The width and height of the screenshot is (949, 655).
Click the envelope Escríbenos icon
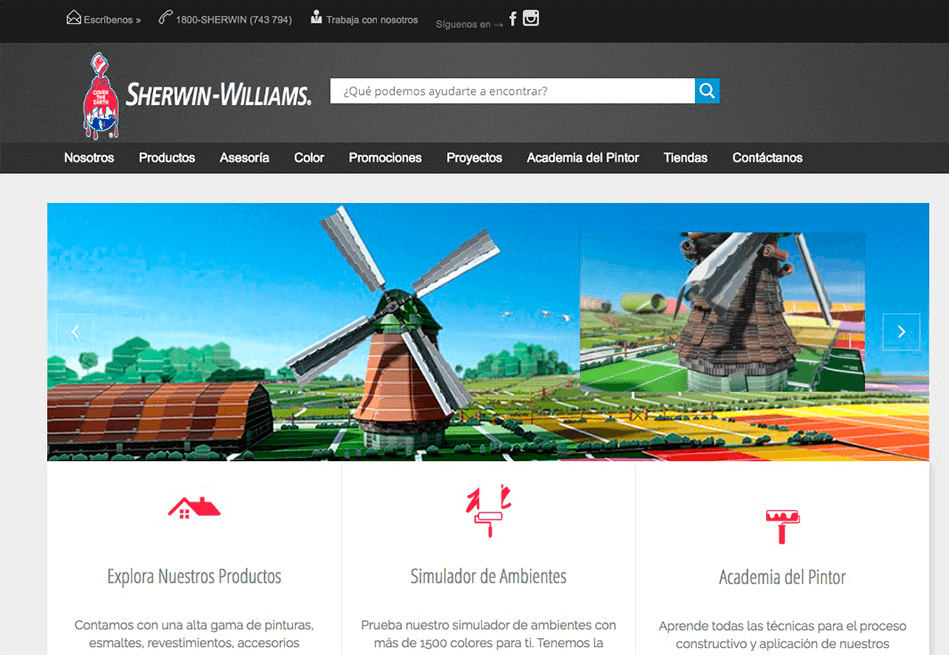[74, 18]
